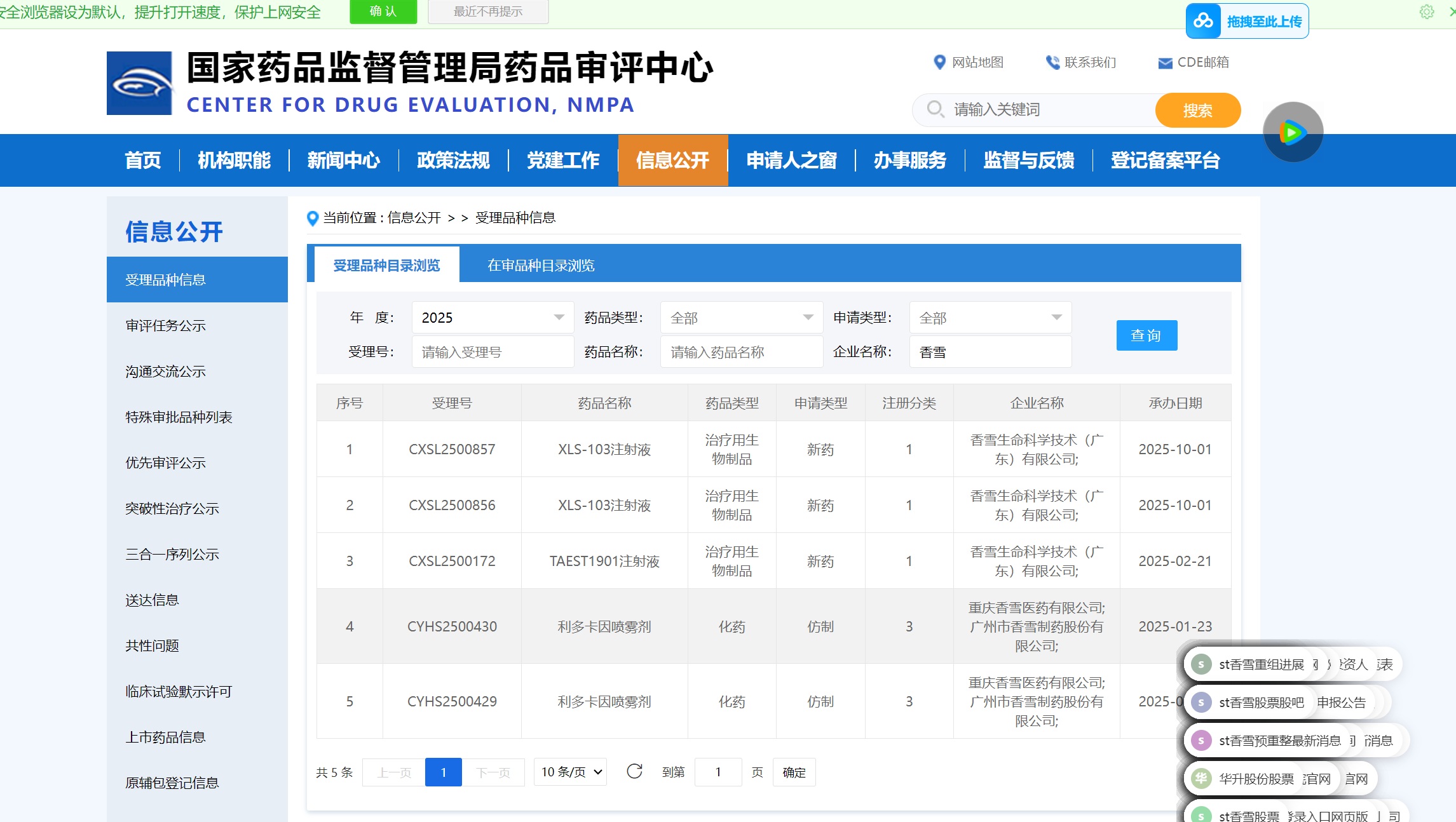Click the cloud upload icon at top
The image size is (1456, 822).
coord(1203,21)
